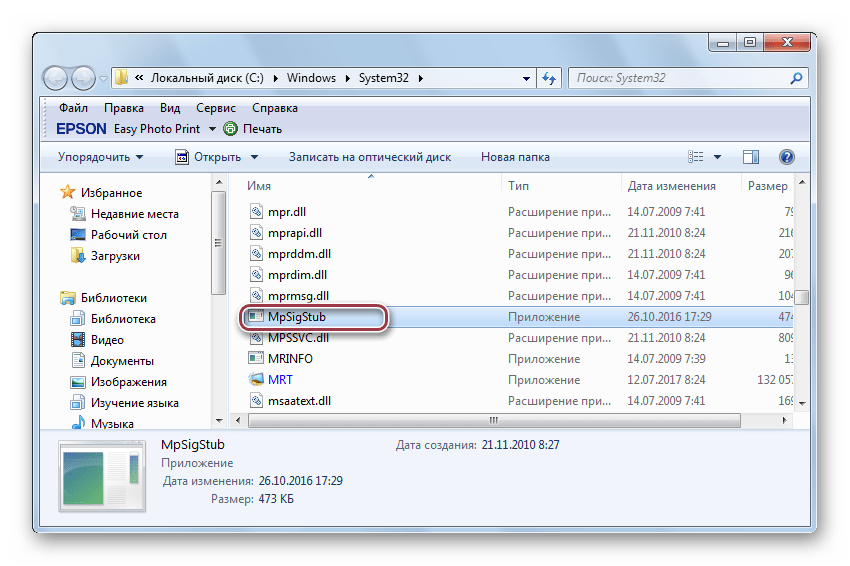Click the file list vertical scrollbar thumb
The height and width of the screenshot is (566, 850).
coord(802,298)
